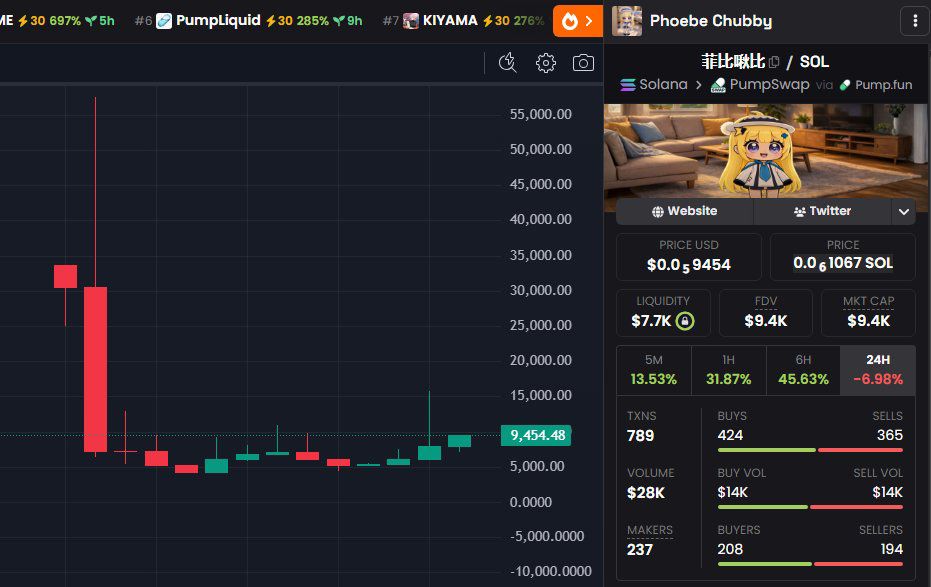Click the PumpLiquid token icon in ticker

coord(164,21)
